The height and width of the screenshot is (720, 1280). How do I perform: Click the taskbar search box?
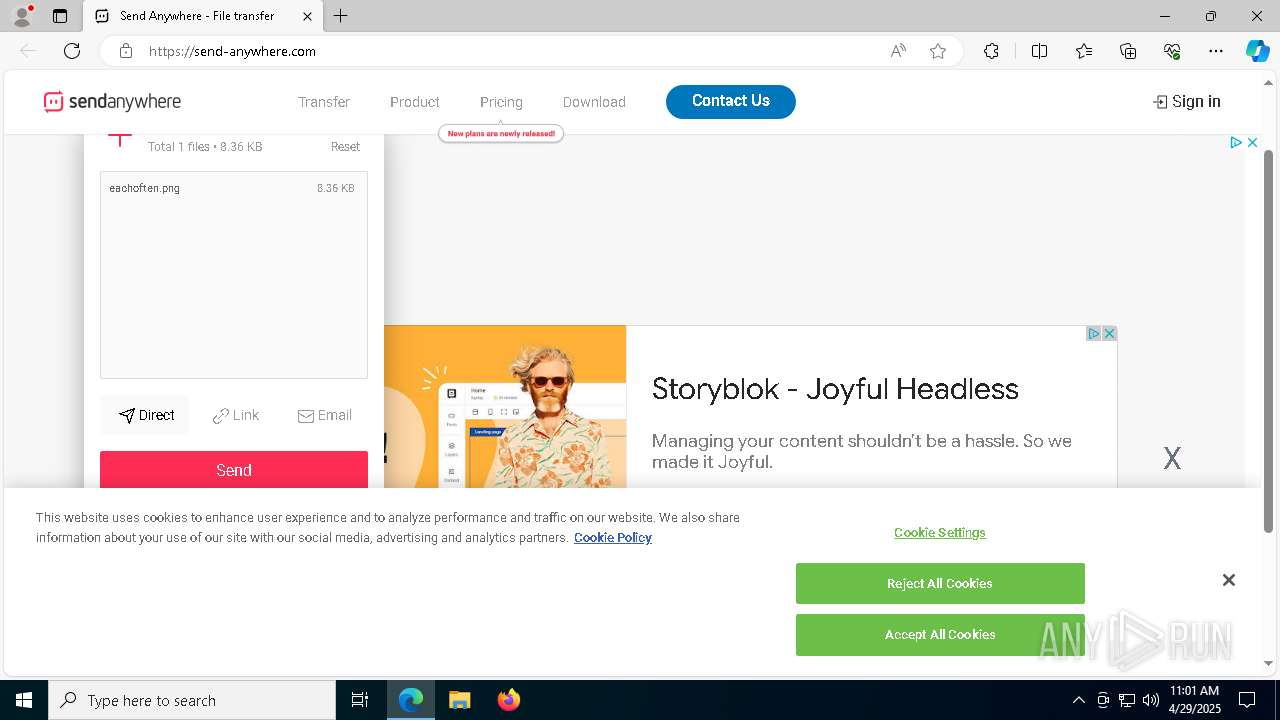click(x=192, y=700)
